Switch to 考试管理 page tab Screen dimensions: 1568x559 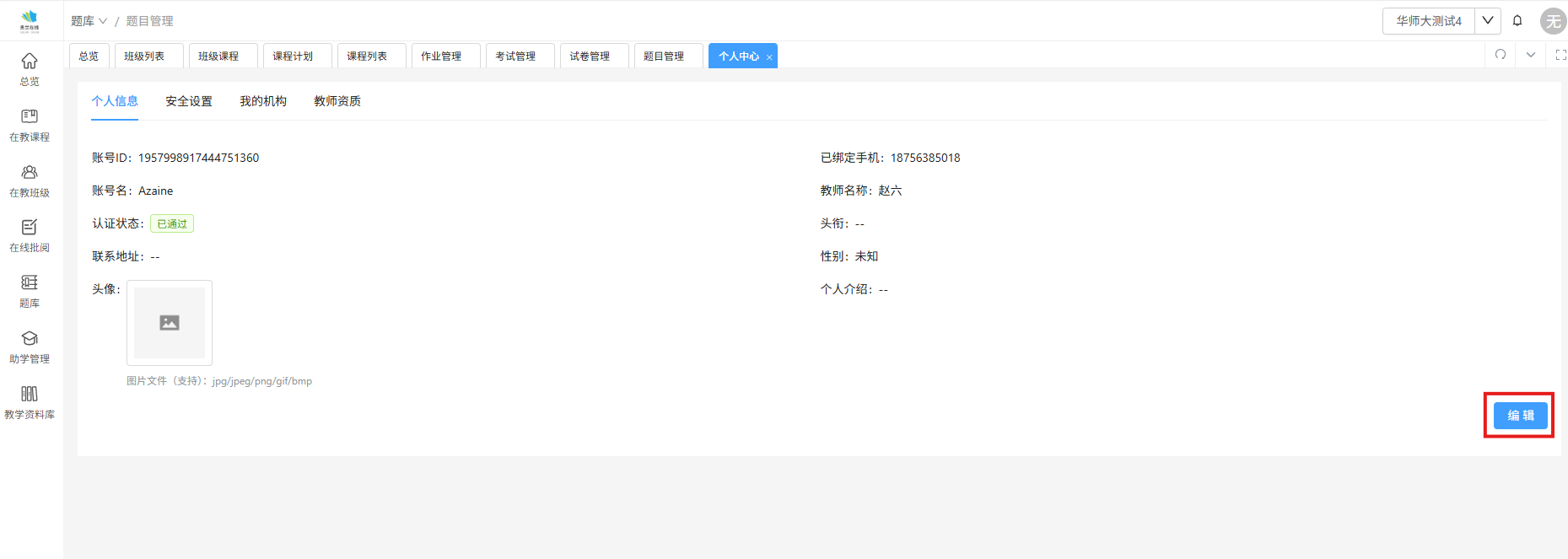click(x=515, y=56)
